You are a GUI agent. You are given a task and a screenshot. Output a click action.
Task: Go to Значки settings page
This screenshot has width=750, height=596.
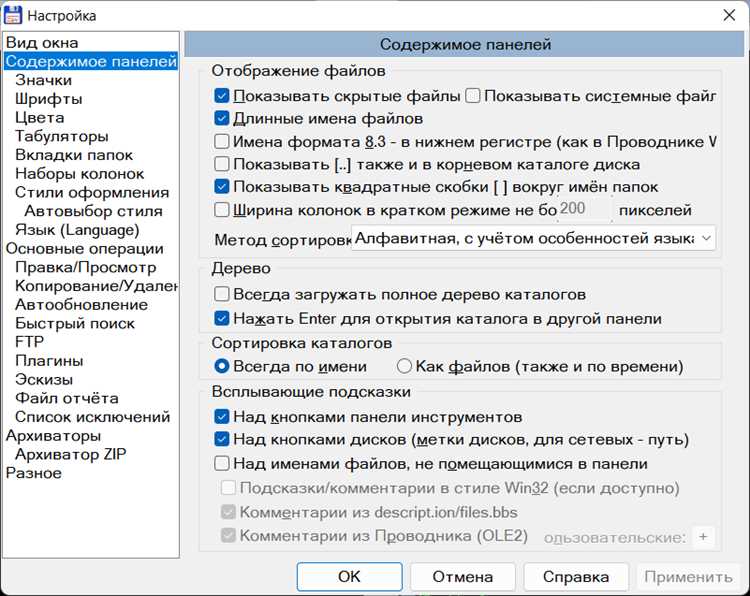(x=44, y=80)
